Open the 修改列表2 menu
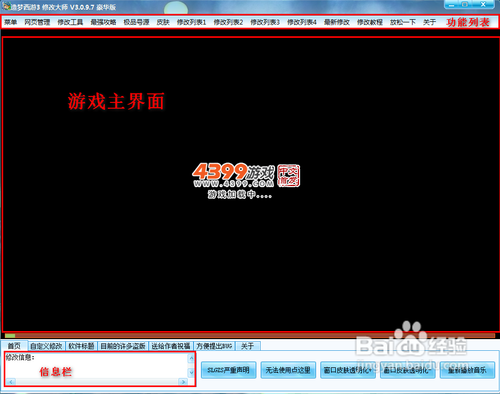This screenshot has height=394, width=500. [x=228, y=22]
